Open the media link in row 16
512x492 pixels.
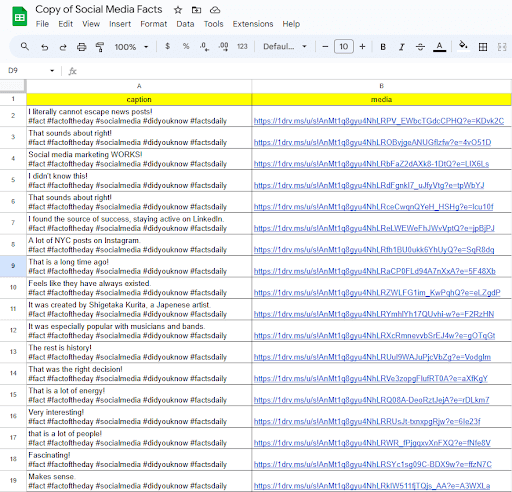coord(367,422)
